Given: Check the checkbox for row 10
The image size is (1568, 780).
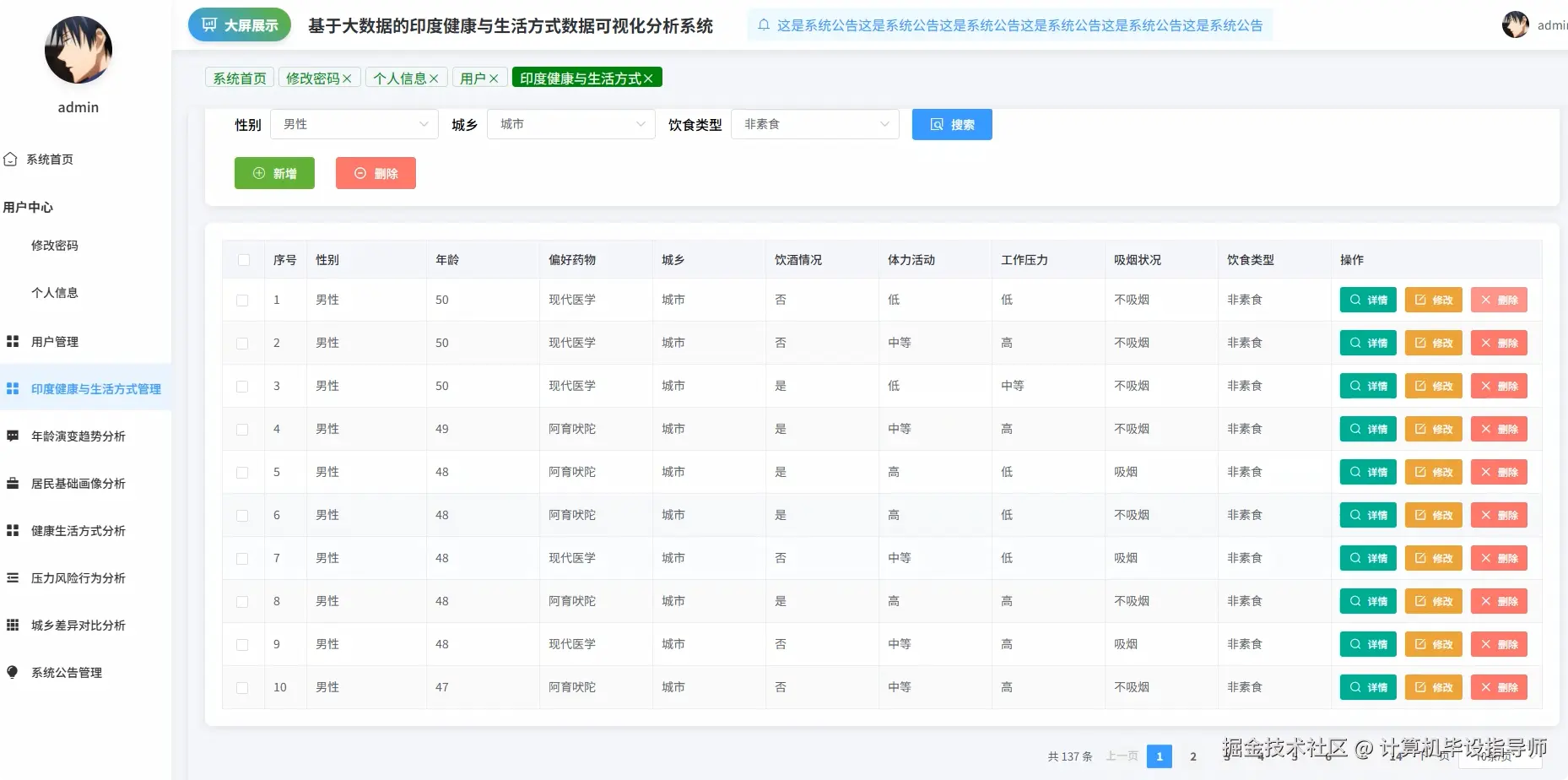Looking at the screenshot, I should (242, 687).
